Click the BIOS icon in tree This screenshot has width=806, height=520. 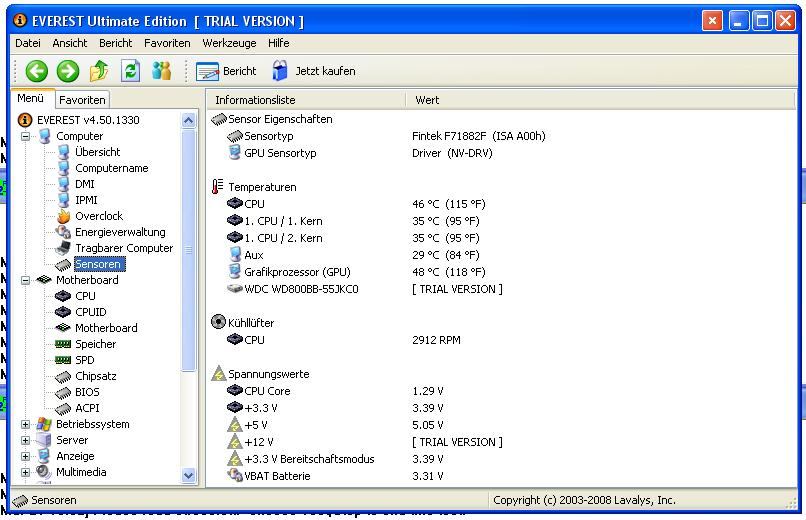pyautogui.click(x=63, y=393)
